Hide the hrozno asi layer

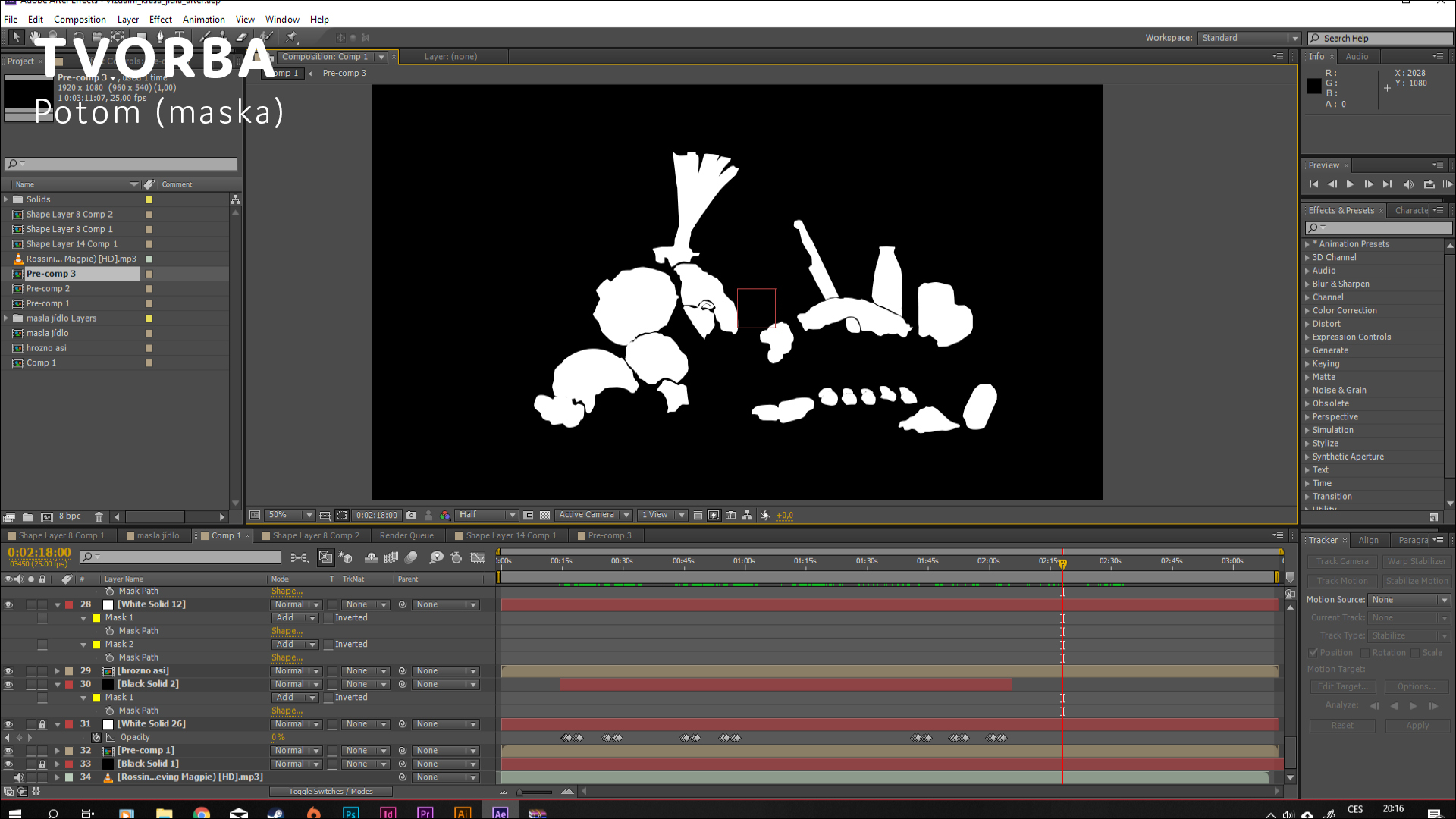(x=8, y=671)
